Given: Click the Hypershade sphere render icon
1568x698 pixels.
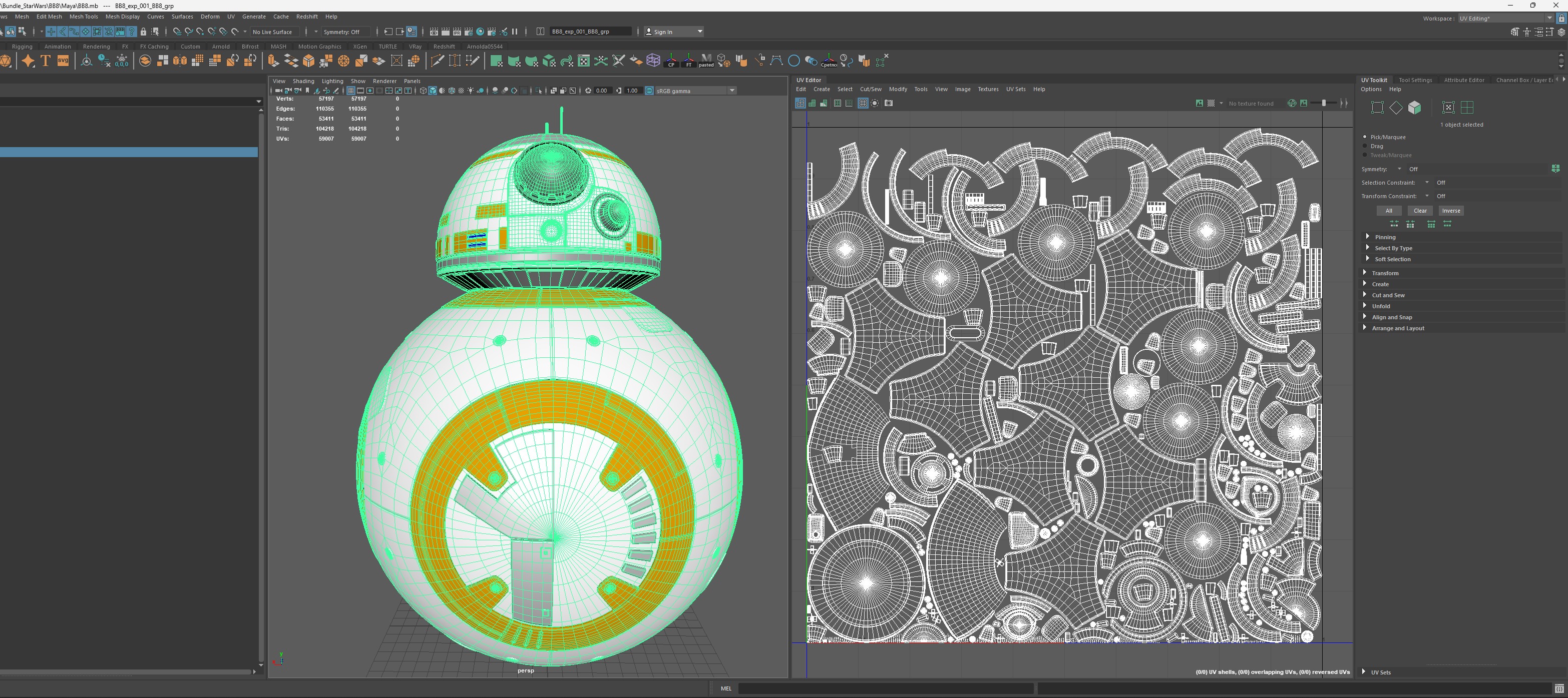Looking at the screenshot, I should coord(480,32).
